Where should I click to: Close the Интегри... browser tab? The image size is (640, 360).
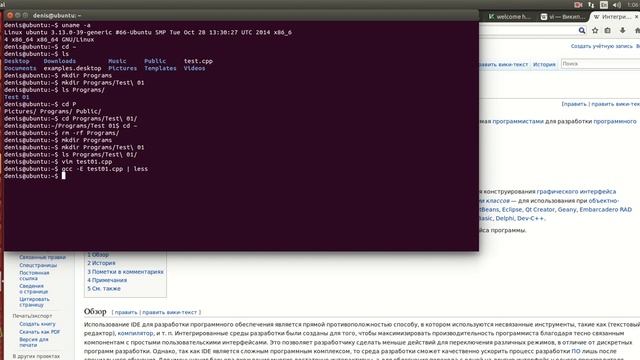(636, 17)
